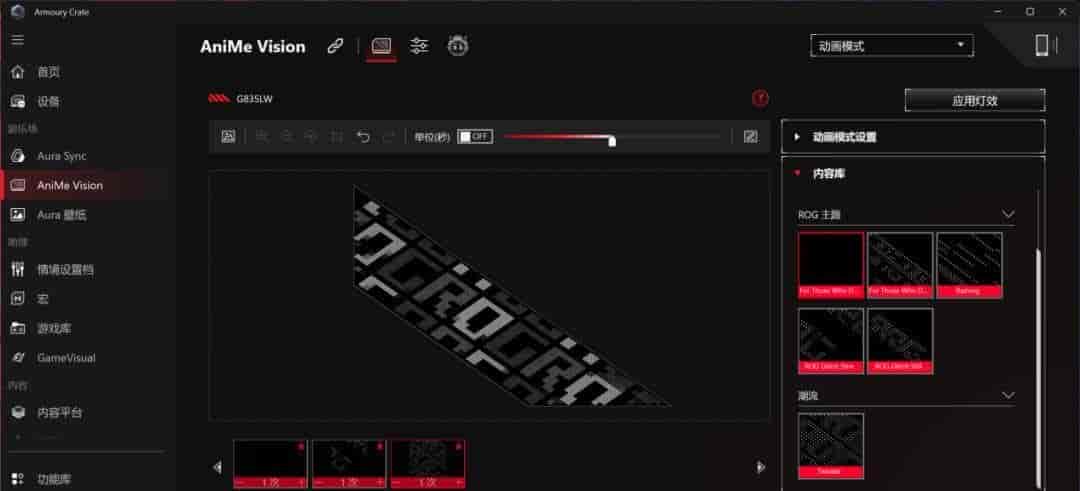Click the link icon beside AniMe Vision title
The image size is (1080, 491).
335,47
